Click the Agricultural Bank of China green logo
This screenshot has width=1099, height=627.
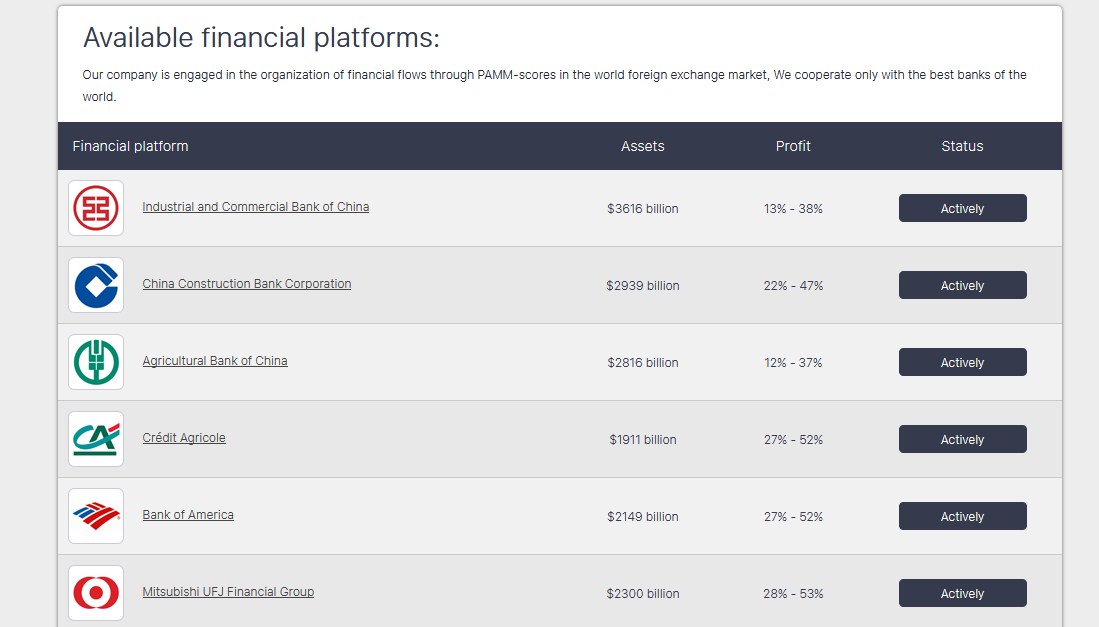[96, 362]
